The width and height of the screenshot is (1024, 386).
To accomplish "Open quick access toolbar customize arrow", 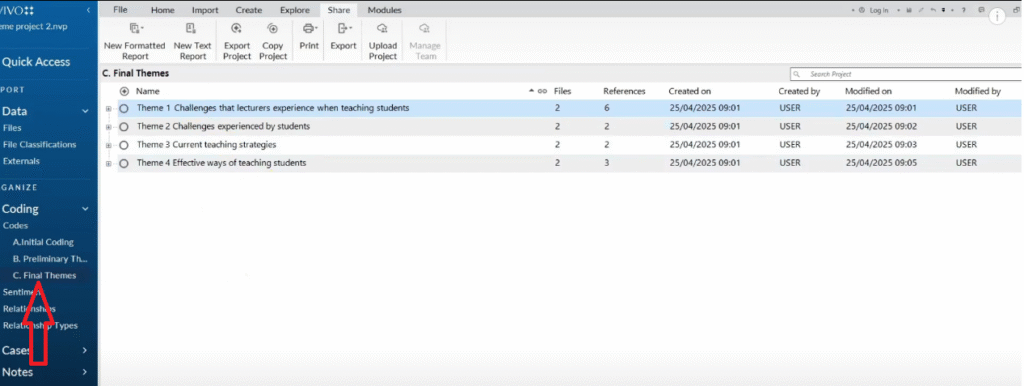I will 943,10.
